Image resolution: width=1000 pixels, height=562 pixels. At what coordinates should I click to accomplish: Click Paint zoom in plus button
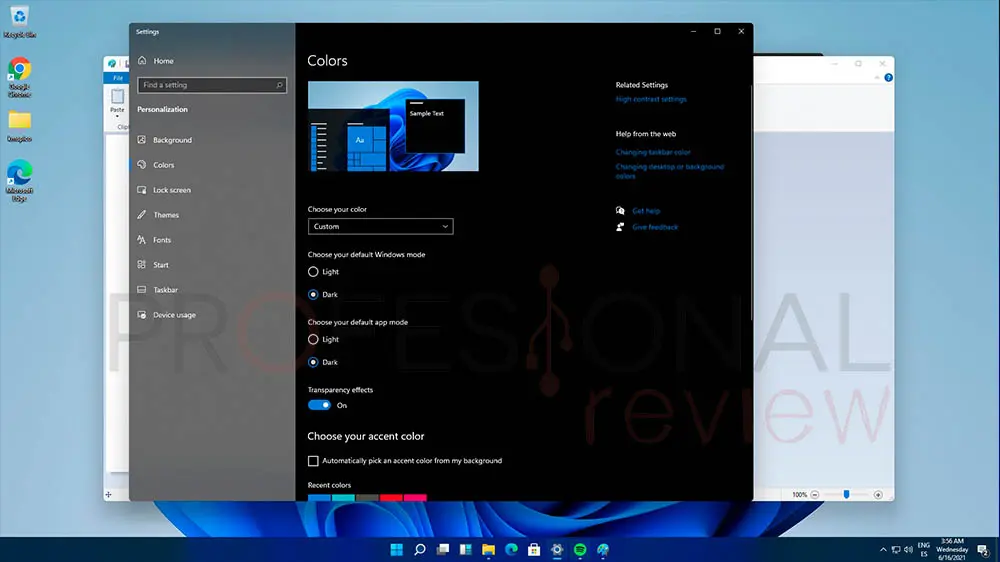[x=878, y=495]
